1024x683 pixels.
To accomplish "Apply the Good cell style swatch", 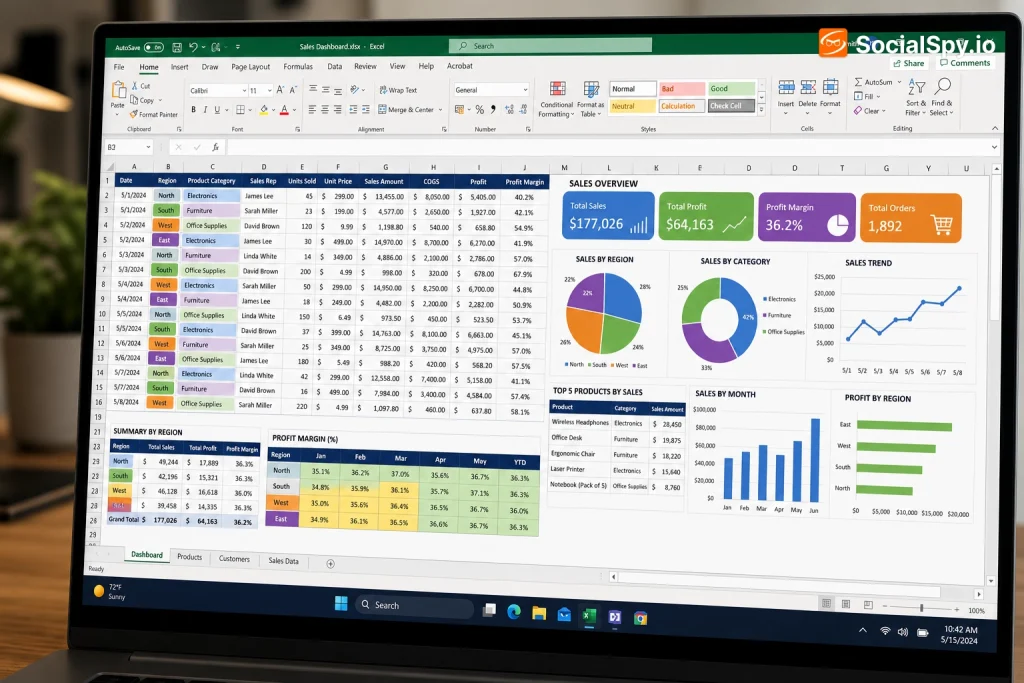I will [731, 89].
